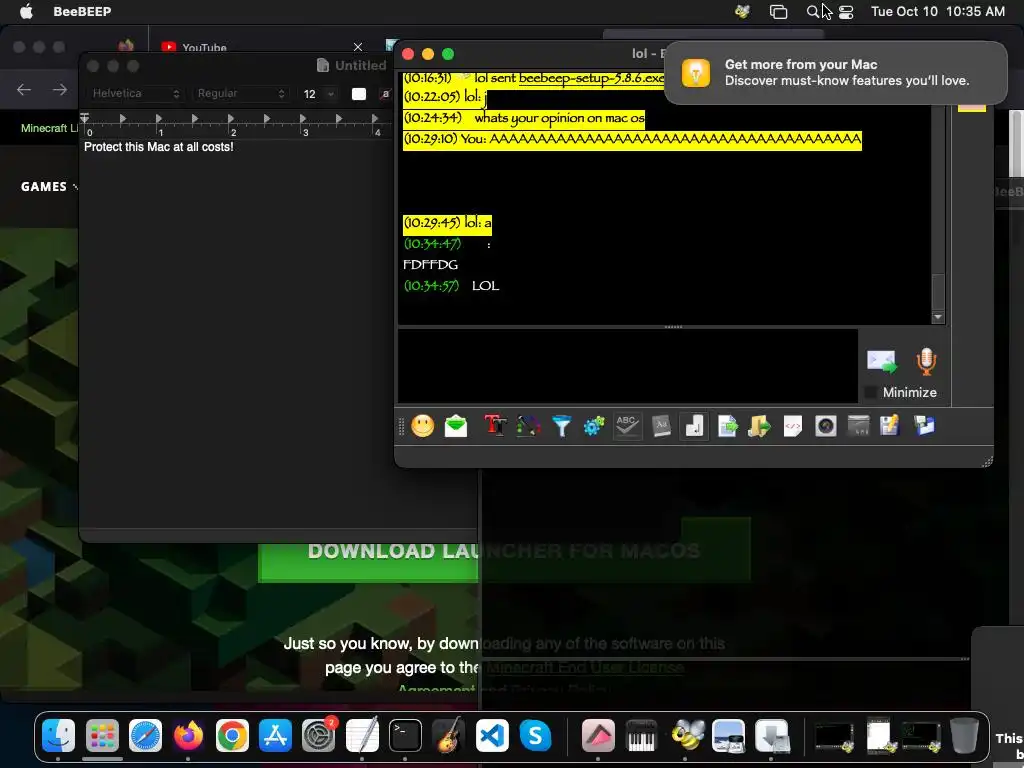Screen dimensions: 1024x768
Task: Open the Helvetica font family dropdown
Action: (136, 93)
